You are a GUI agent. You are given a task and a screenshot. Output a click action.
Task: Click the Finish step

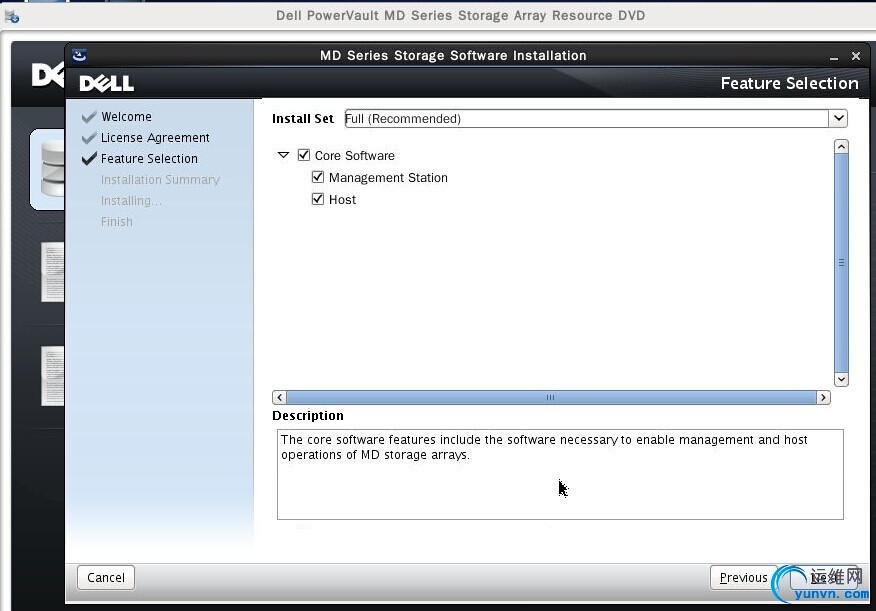[117, 222]
